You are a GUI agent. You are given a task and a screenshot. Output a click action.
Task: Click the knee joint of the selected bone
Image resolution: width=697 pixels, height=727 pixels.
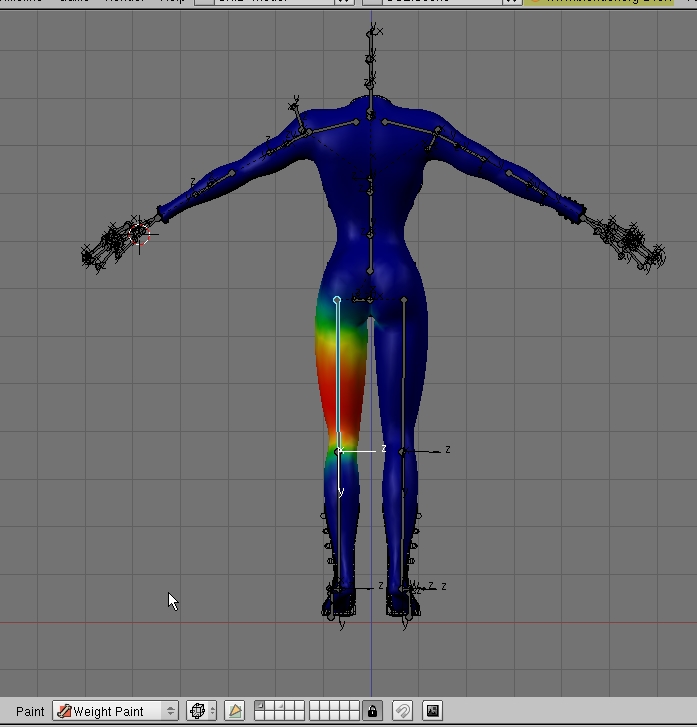pyautogui.click(x=339, y=451)
